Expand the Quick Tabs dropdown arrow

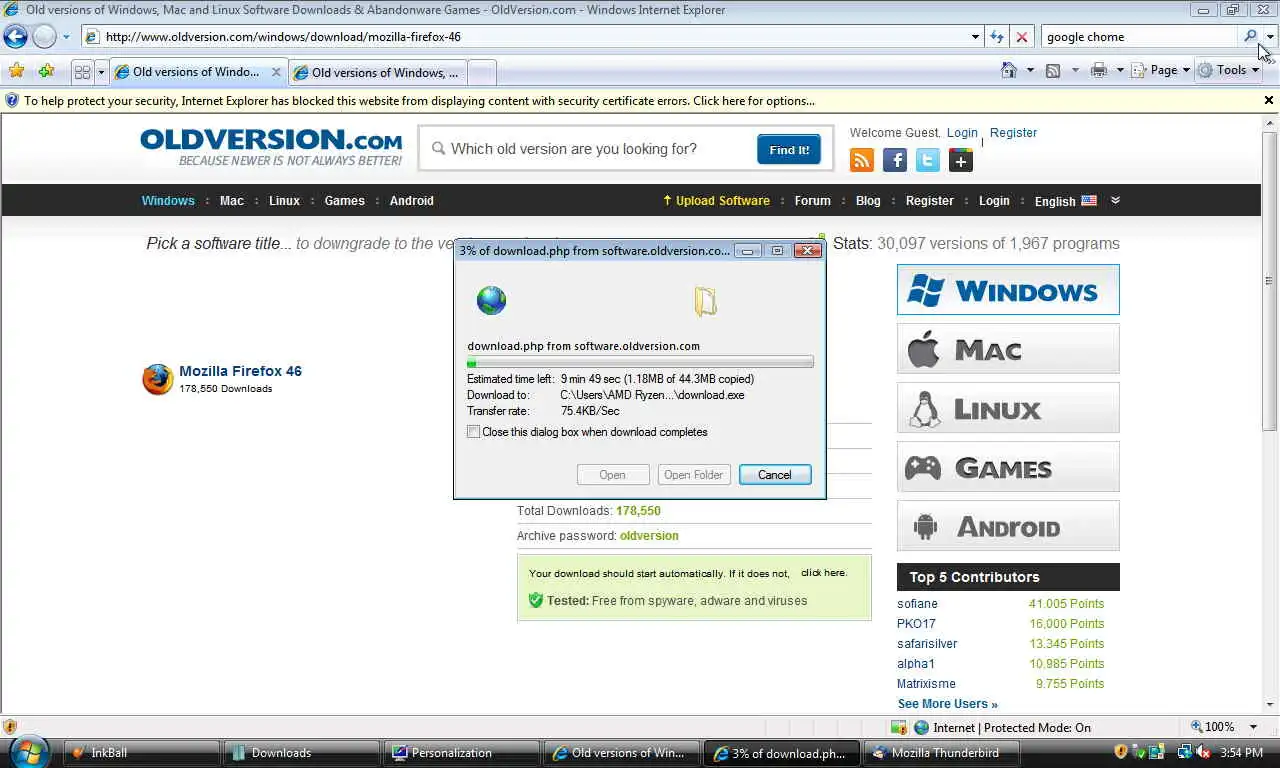pyautogui.click(x=100, y=72)
